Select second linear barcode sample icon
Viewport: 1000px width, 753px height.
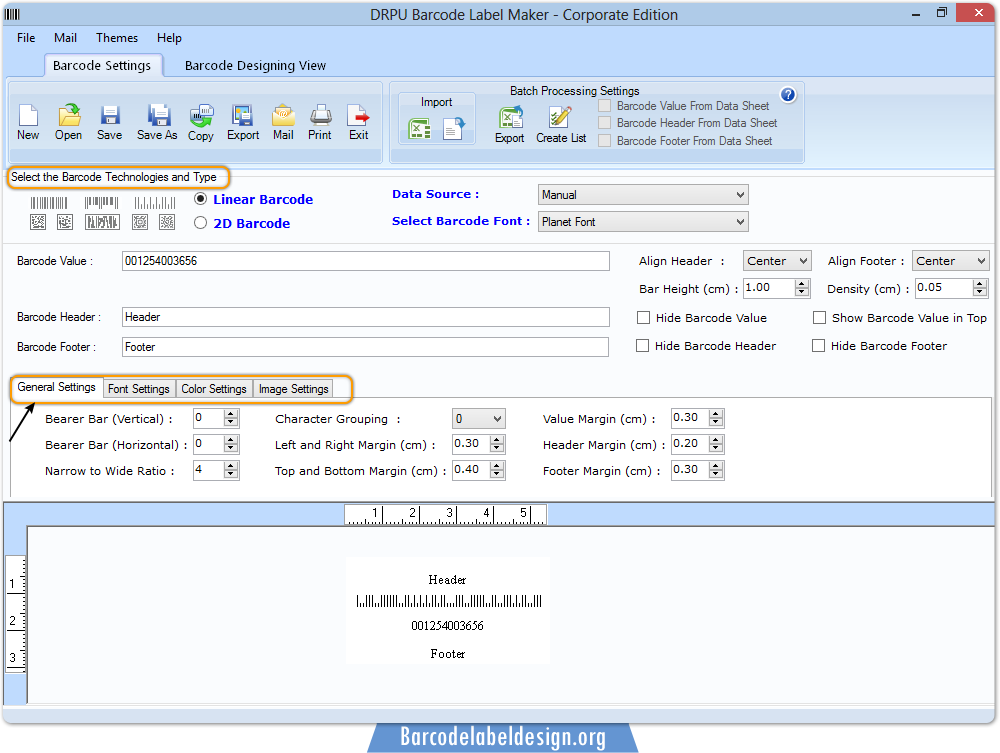[x=101, y=203]
